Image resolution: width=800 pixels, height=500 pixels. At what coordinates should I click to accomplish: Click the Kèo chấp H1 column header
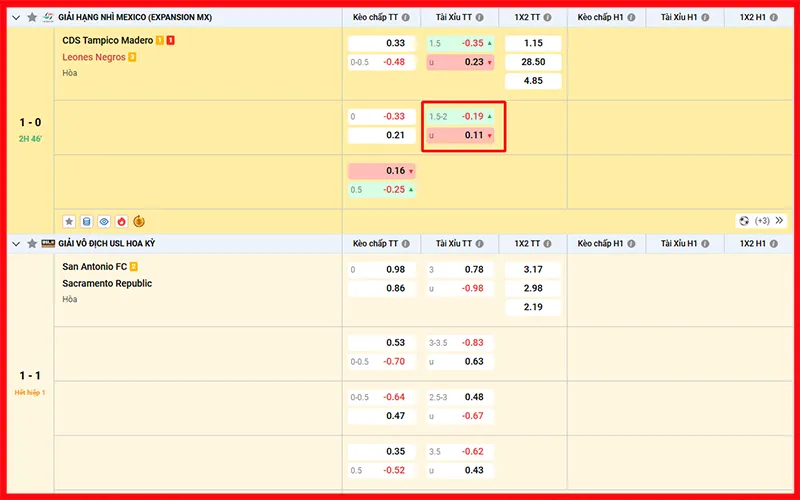coord(600,18)
